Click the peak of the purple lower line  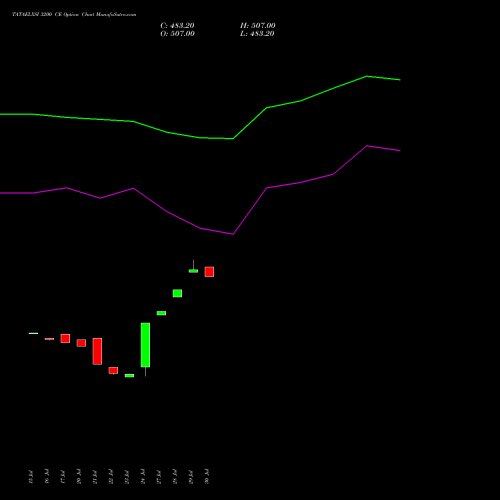(367, 146)
